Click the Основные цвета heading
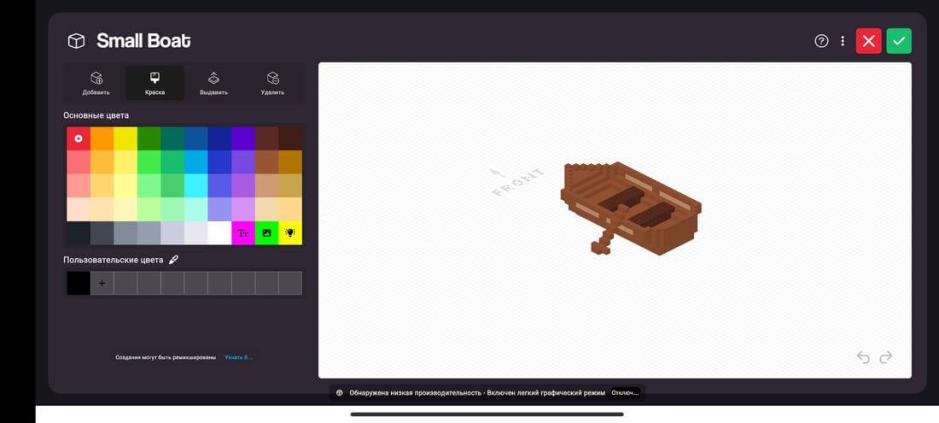This screenshot has height=423, width=939. 96,115
